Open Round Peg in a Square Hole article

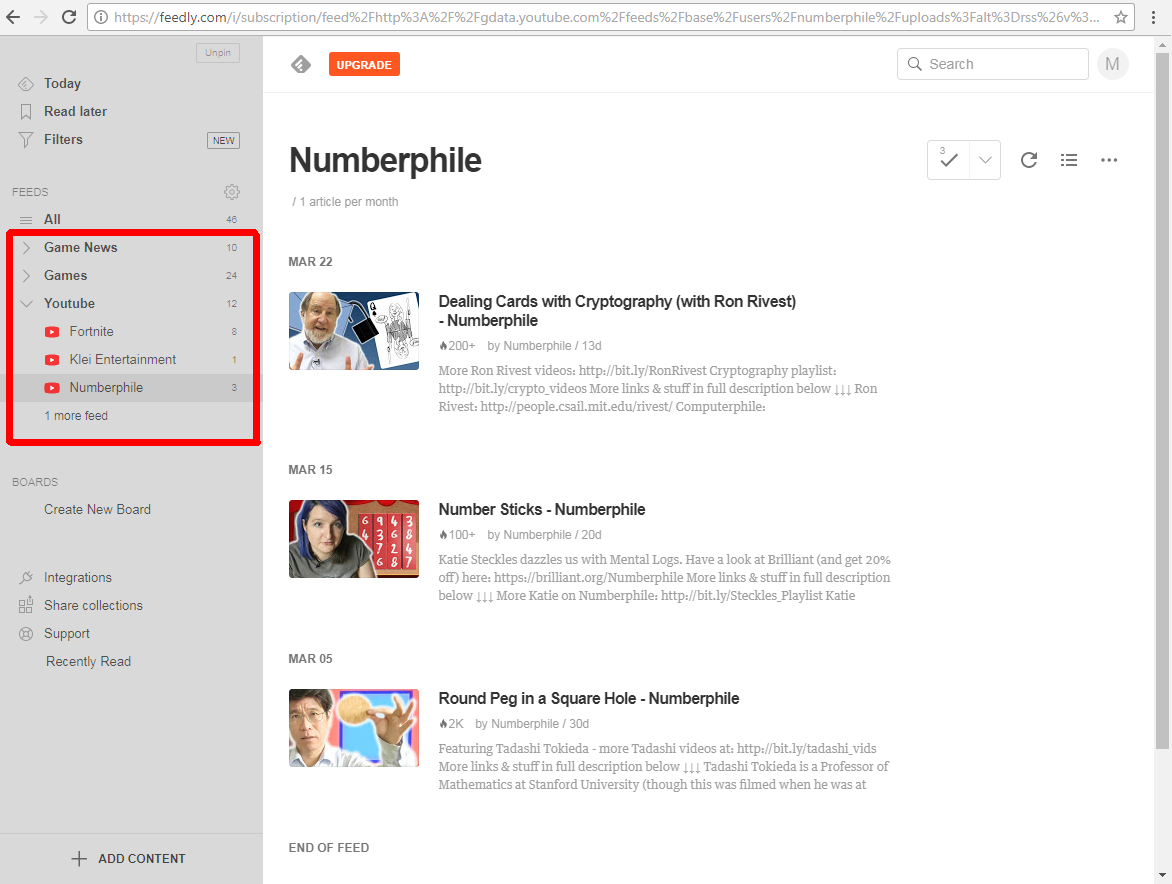click(588, 699)
